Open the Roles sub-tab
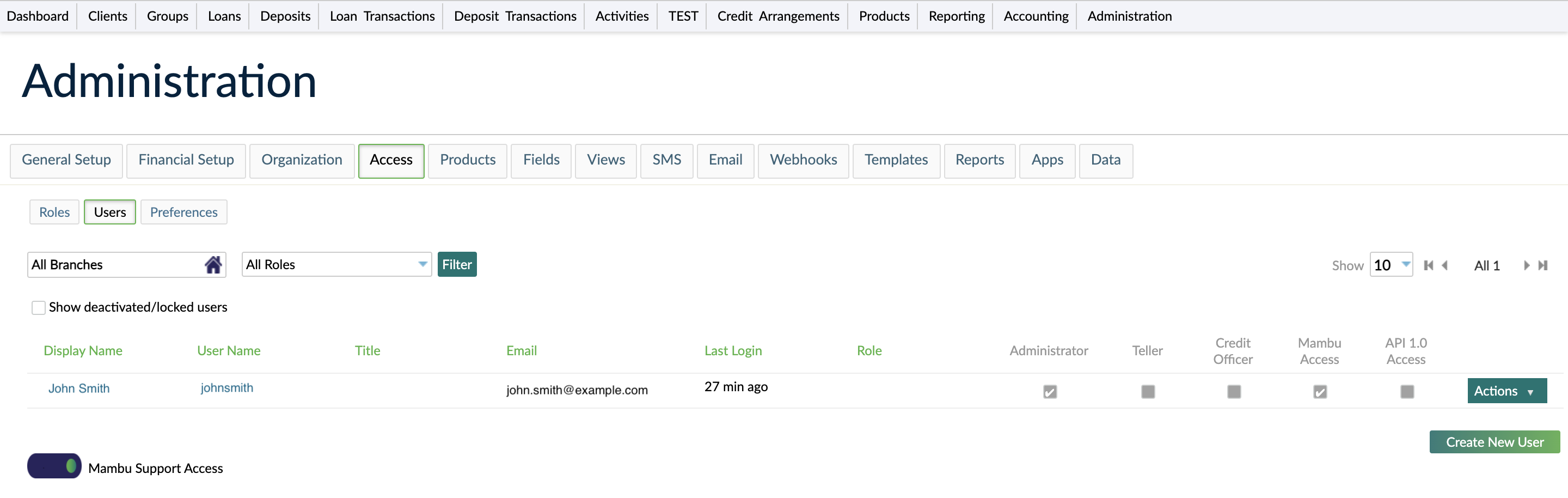This screenshot has width=1568, height=498. point(53,212)
